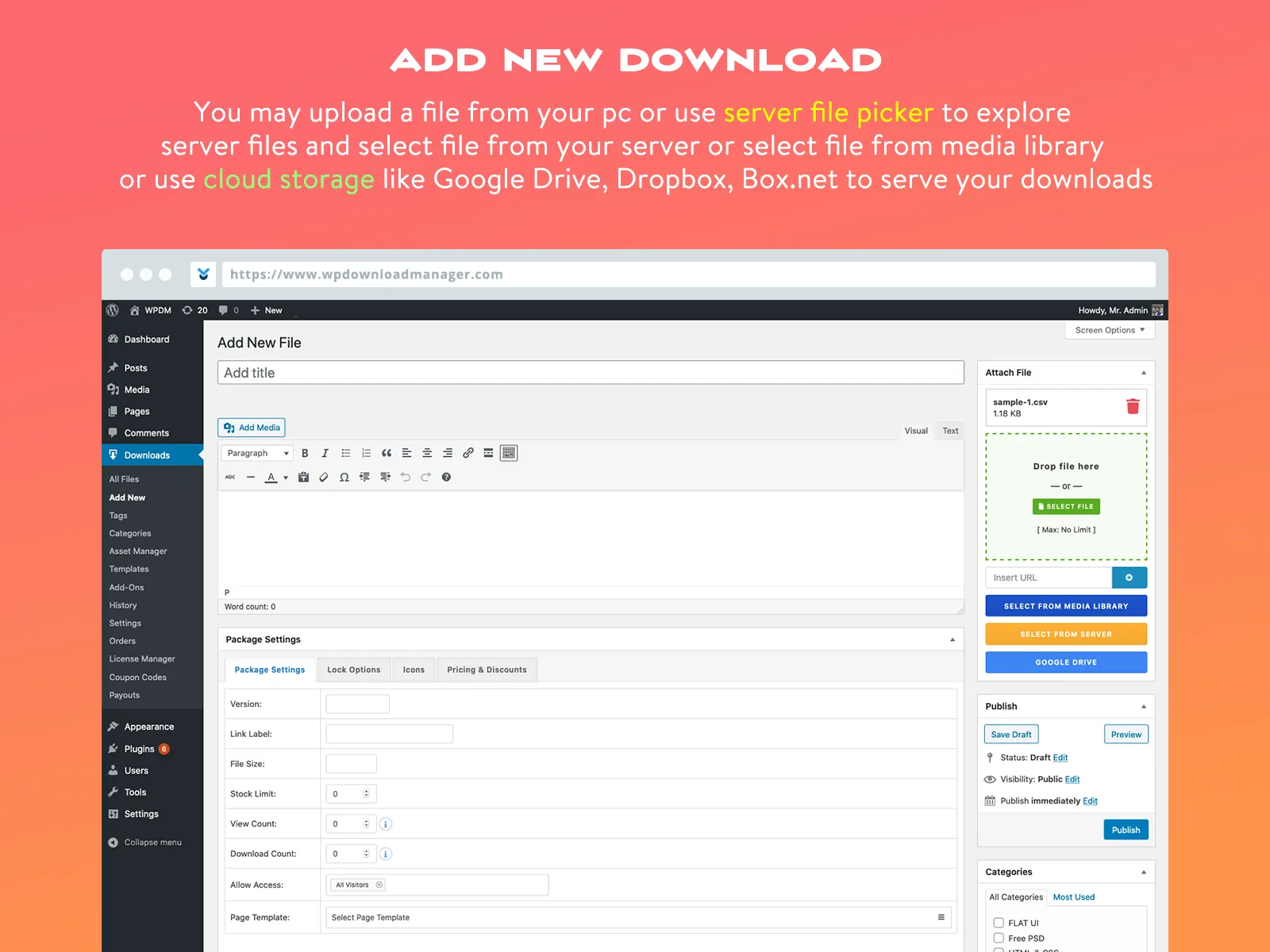Image resolution: width=1270 pixels, height=952 pixels.
Task: Open the Paragraph format dropdown
Action: pyautogui.click(x=256, y=453)
